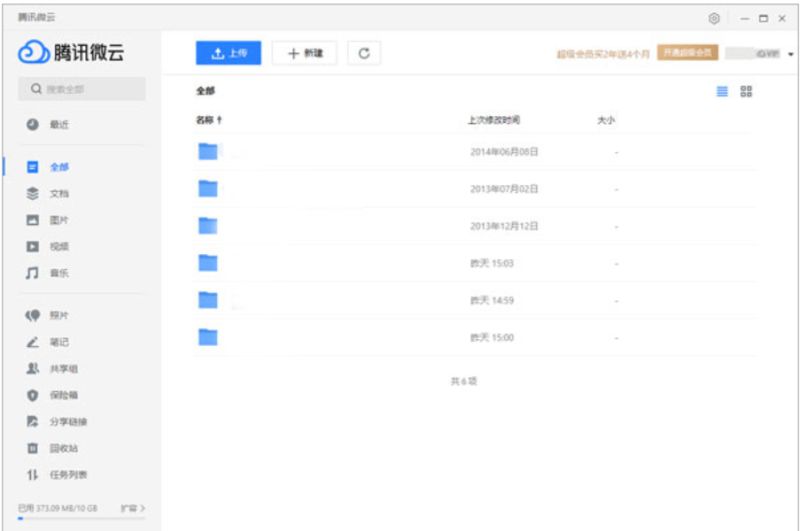The image size is (800, 531).
Task: Click the storage usage progress bar
Action: pyautogui.click(x=82, y=518)
